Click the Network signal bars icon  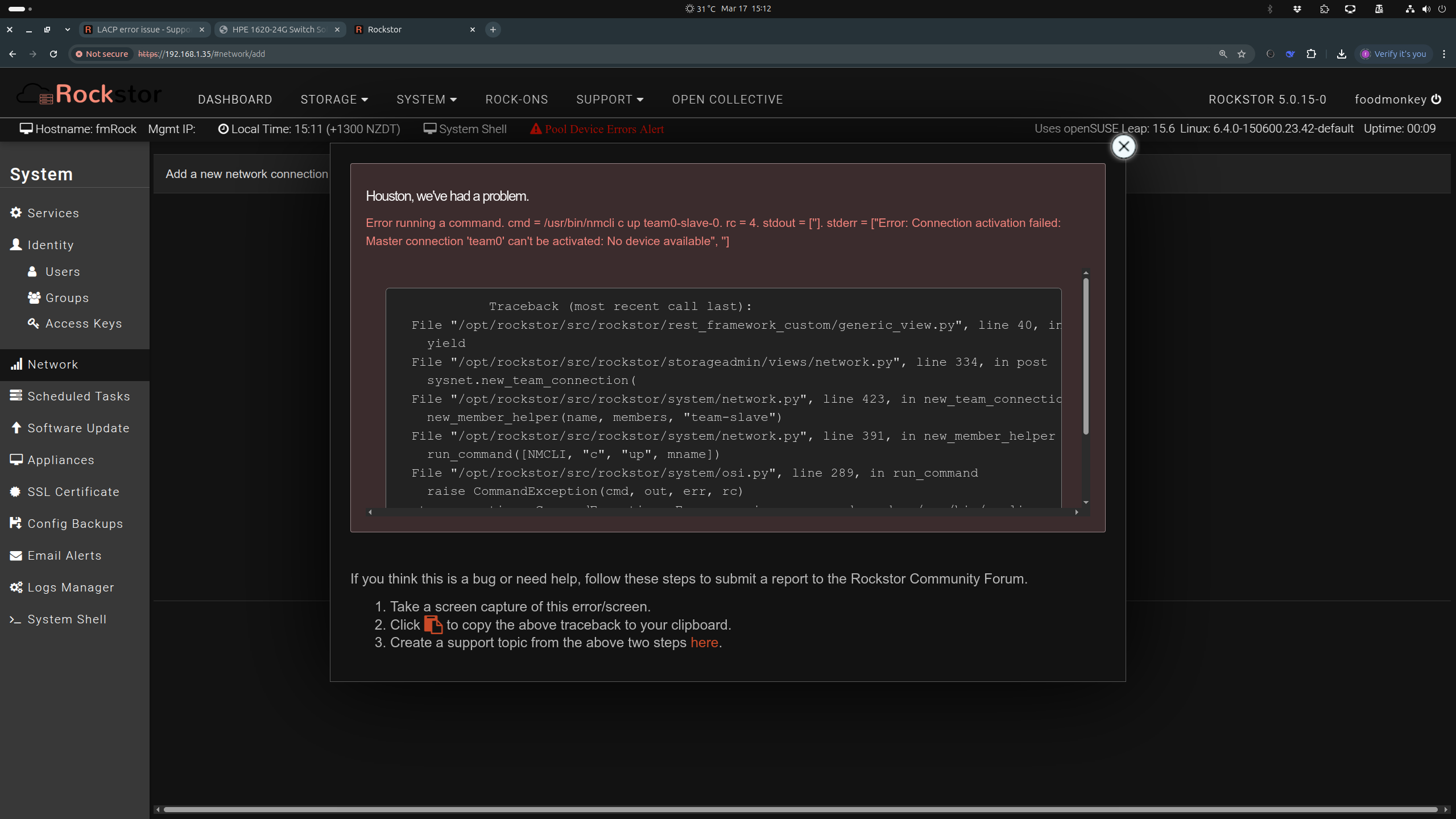[16, 364]
